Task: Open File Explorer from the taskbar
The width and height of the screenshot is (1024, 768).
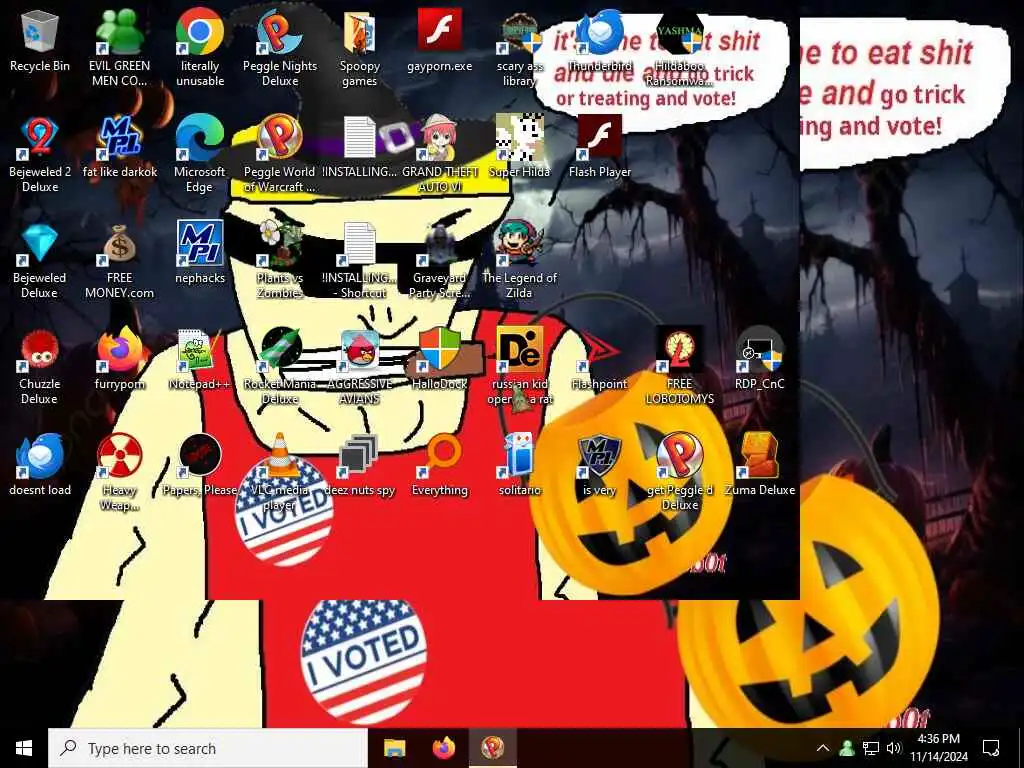Action: 394,748
